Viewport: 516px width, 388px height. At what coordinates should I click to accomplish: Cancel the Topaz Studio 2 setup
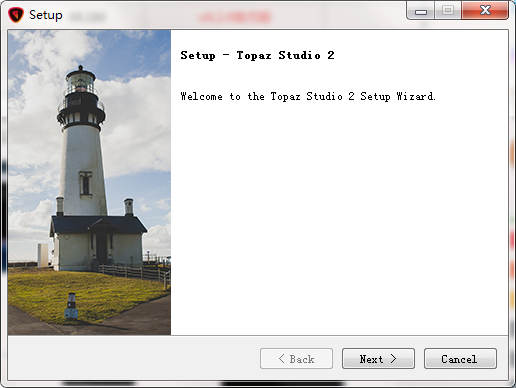click(x=460, y=359)
